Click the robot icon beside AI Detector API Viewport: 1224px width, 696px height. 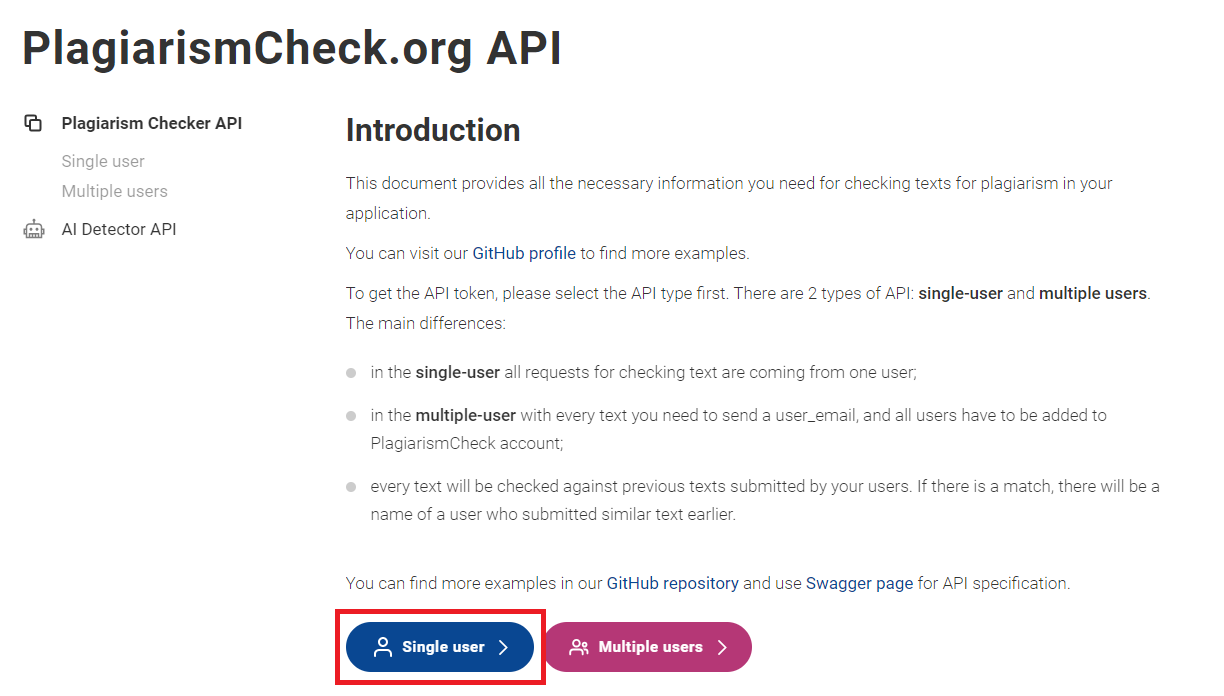[x=34, y=229]
